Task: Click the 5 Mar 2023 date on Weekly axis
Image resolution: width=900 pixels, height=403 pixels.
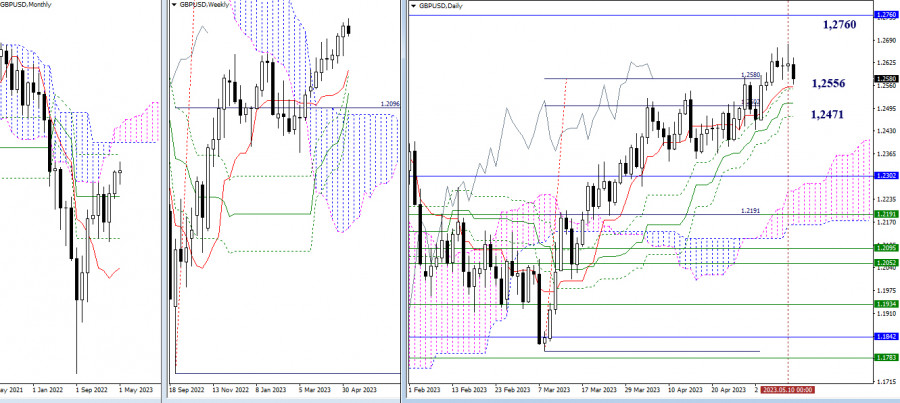Action: (316, 390)
